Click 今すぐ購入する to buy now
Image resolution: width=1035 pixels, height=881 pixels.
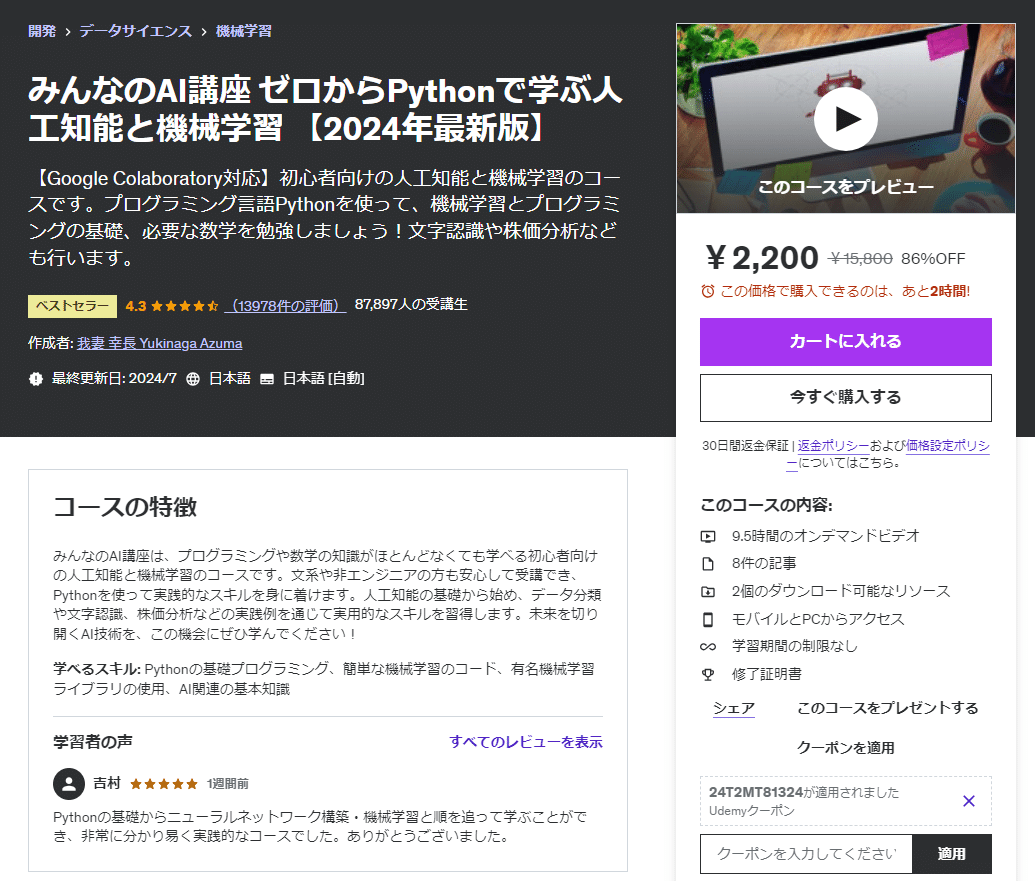(845, 397)
